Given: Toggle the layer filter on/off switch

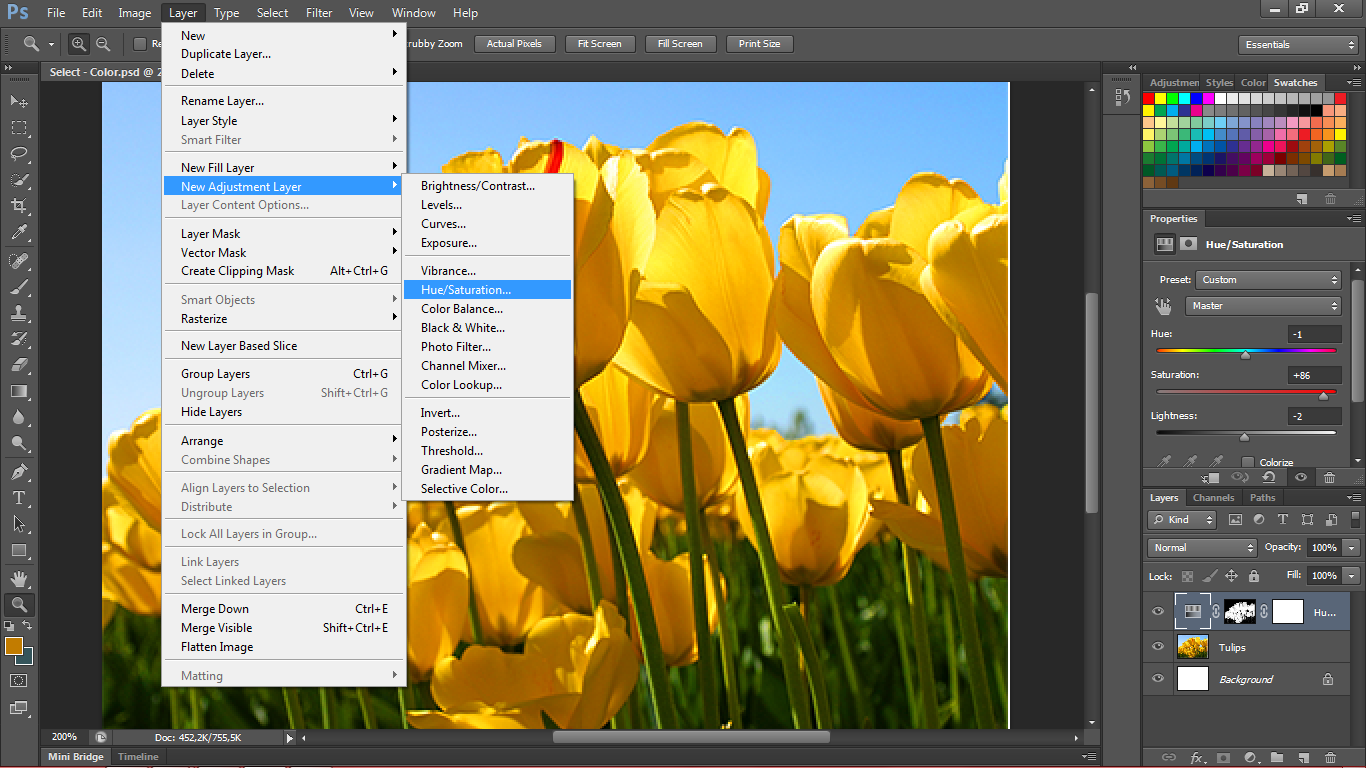Looking at the screenshot, I should pos(1353,520).
